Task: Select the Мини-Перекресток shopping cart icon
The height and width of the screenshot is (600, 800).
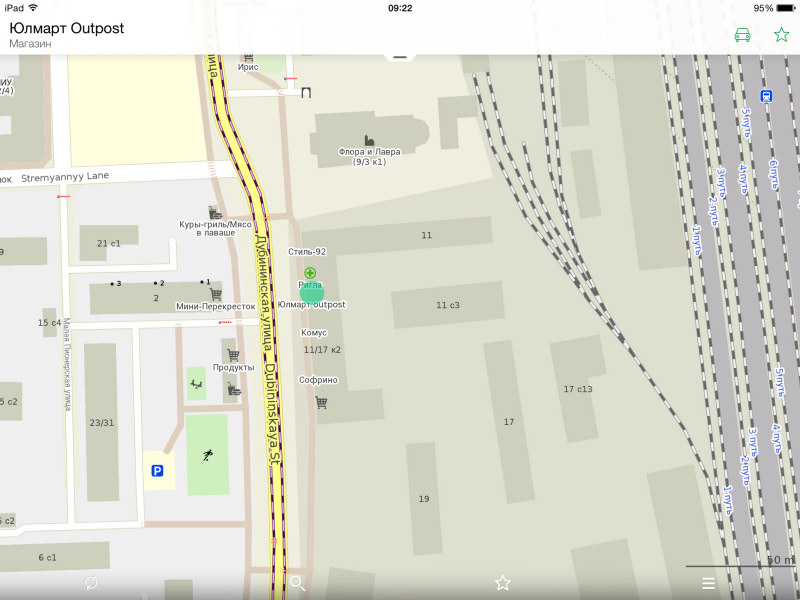Action: coord(215,294)
